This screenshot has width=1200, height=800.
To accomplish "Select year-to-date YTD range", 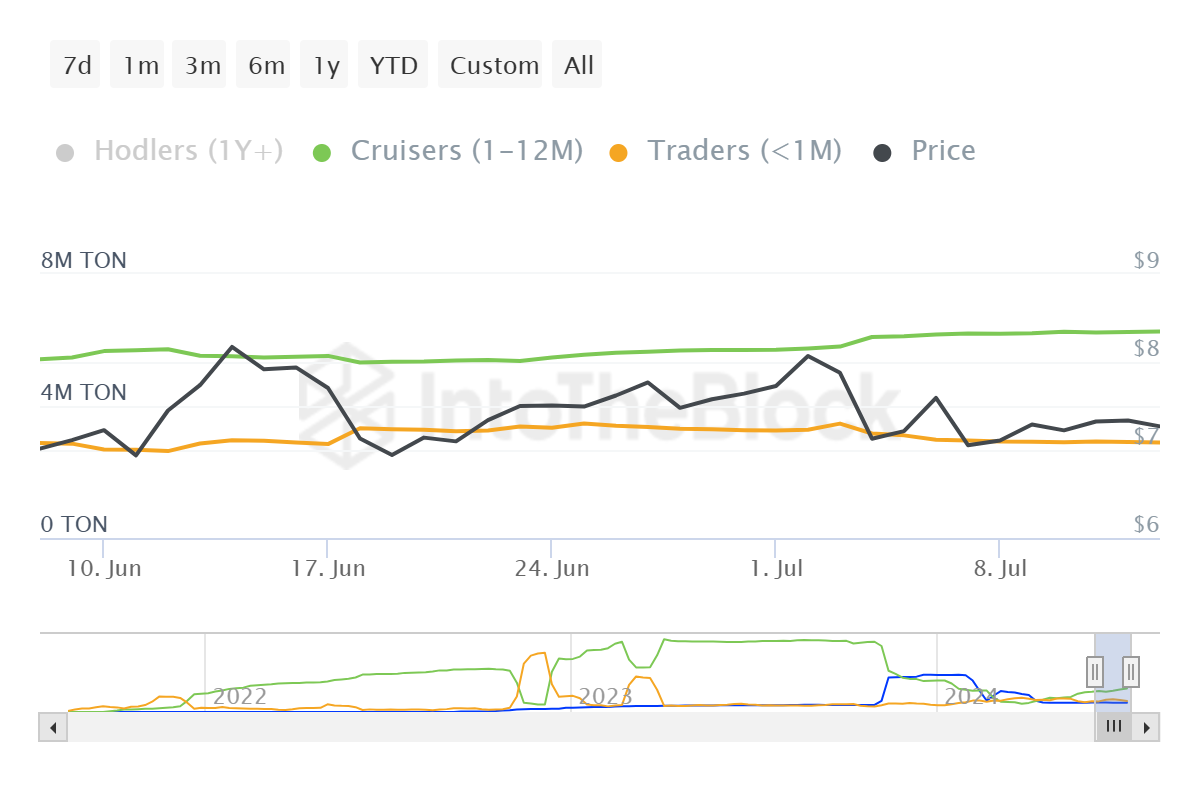I will [x=393, y=66].
